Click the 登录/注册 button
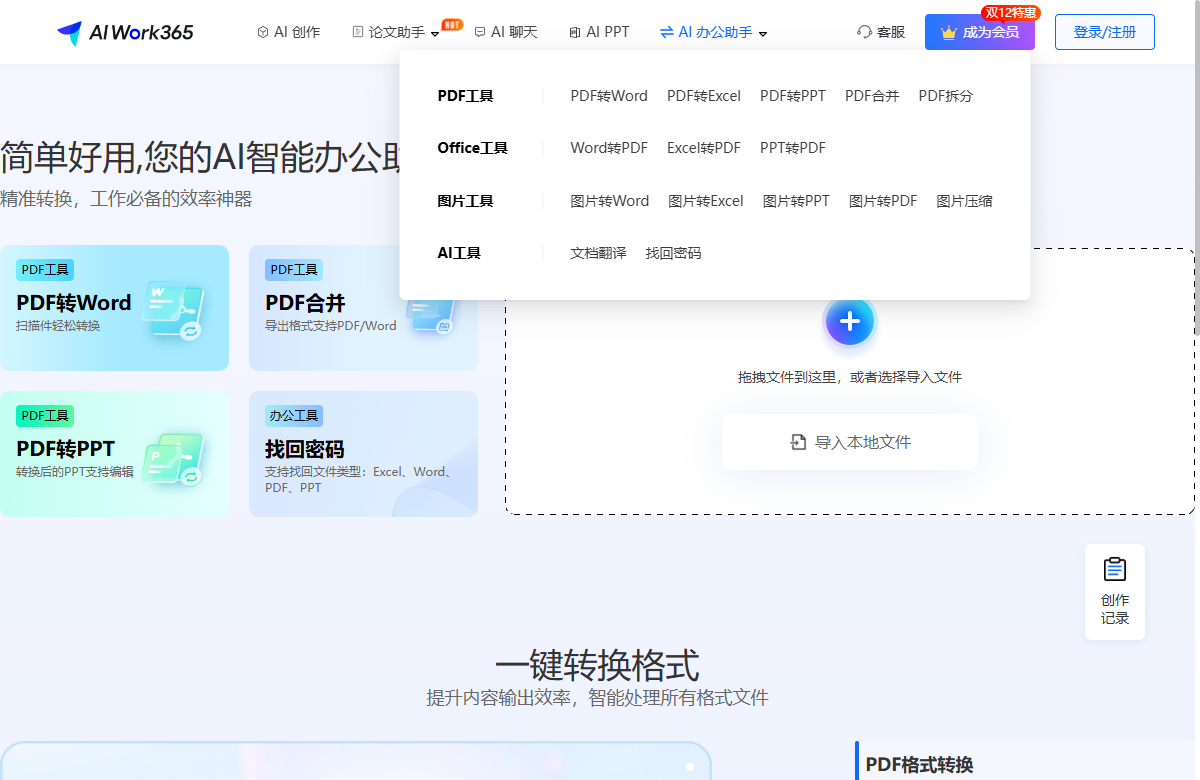The width and height of the screenshot is (1200, 780). click(x=1104, y=31)
